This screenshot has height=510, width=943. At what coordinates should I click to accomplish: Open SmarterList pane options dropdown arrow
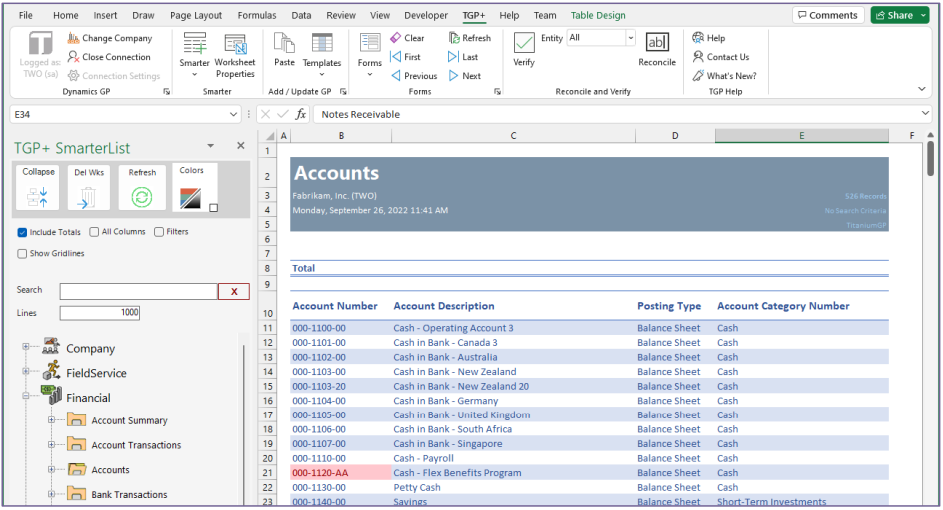coord(210,146)
